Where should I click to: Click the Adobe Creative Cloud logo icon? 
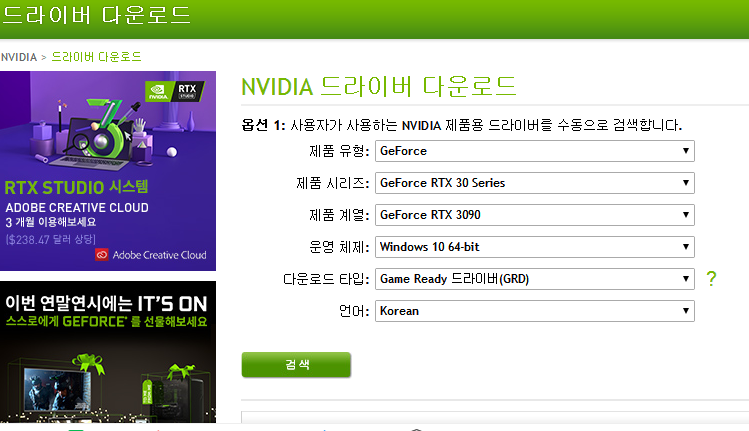(x=101, y=255)
